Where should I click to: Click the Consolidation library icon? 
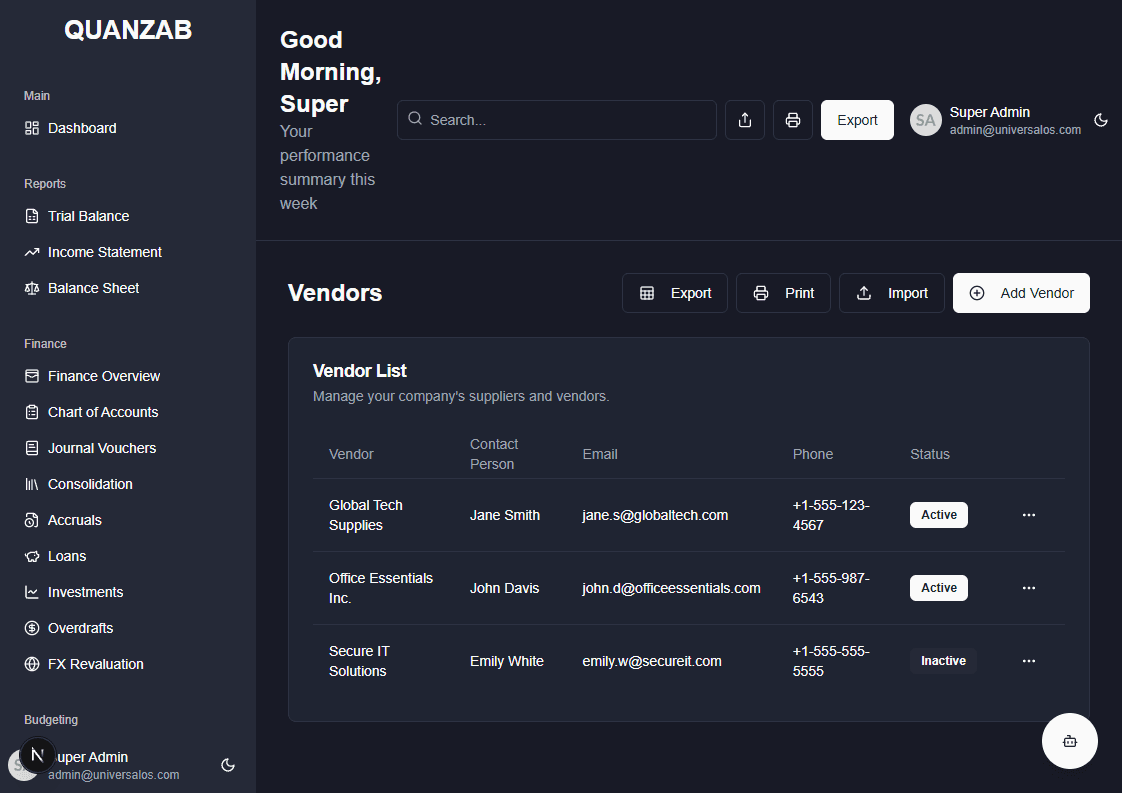(31, 484)
